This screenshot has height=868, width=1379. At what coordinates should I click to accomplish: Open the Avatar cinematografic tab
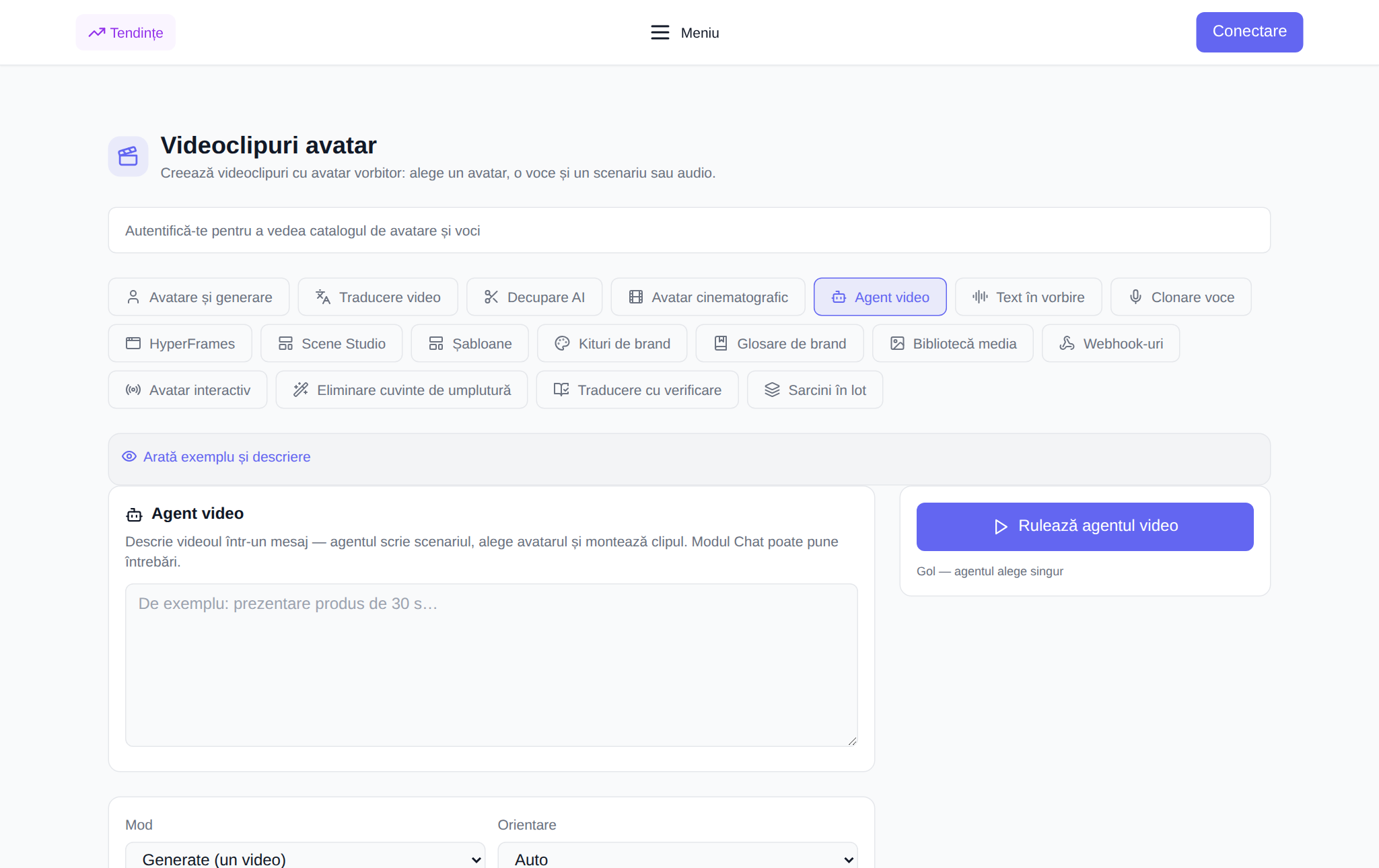[708, 297]
